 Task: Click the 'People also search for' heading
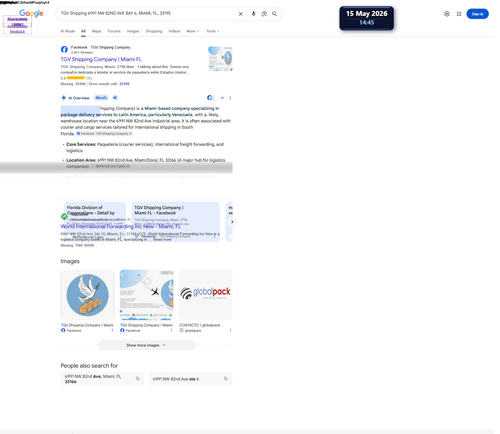[x=89, y=365]
